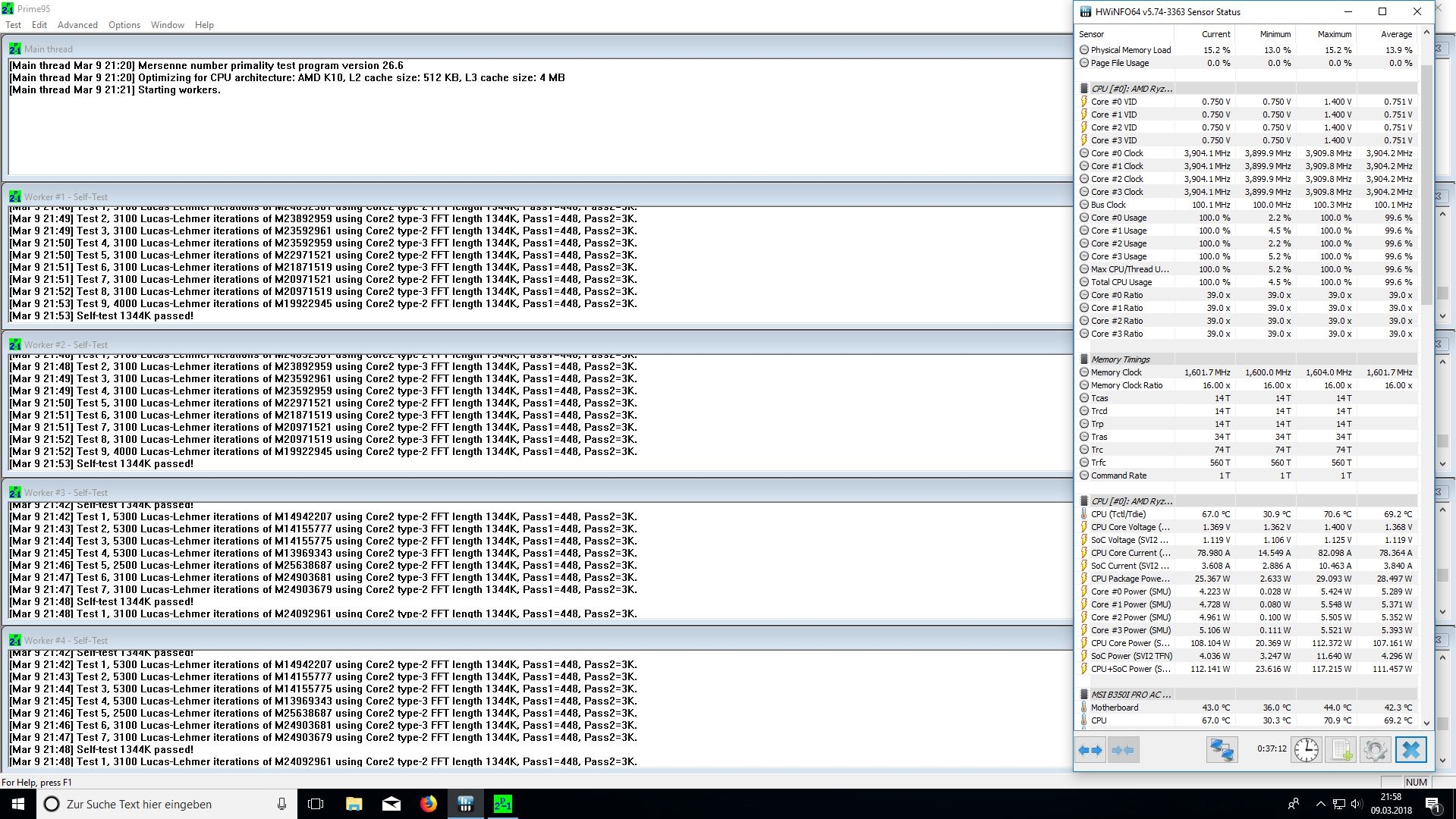The height and width of the screenshot is (819, 1456).
Task: Click the Sensor column header
Action: coord(1124,34)
